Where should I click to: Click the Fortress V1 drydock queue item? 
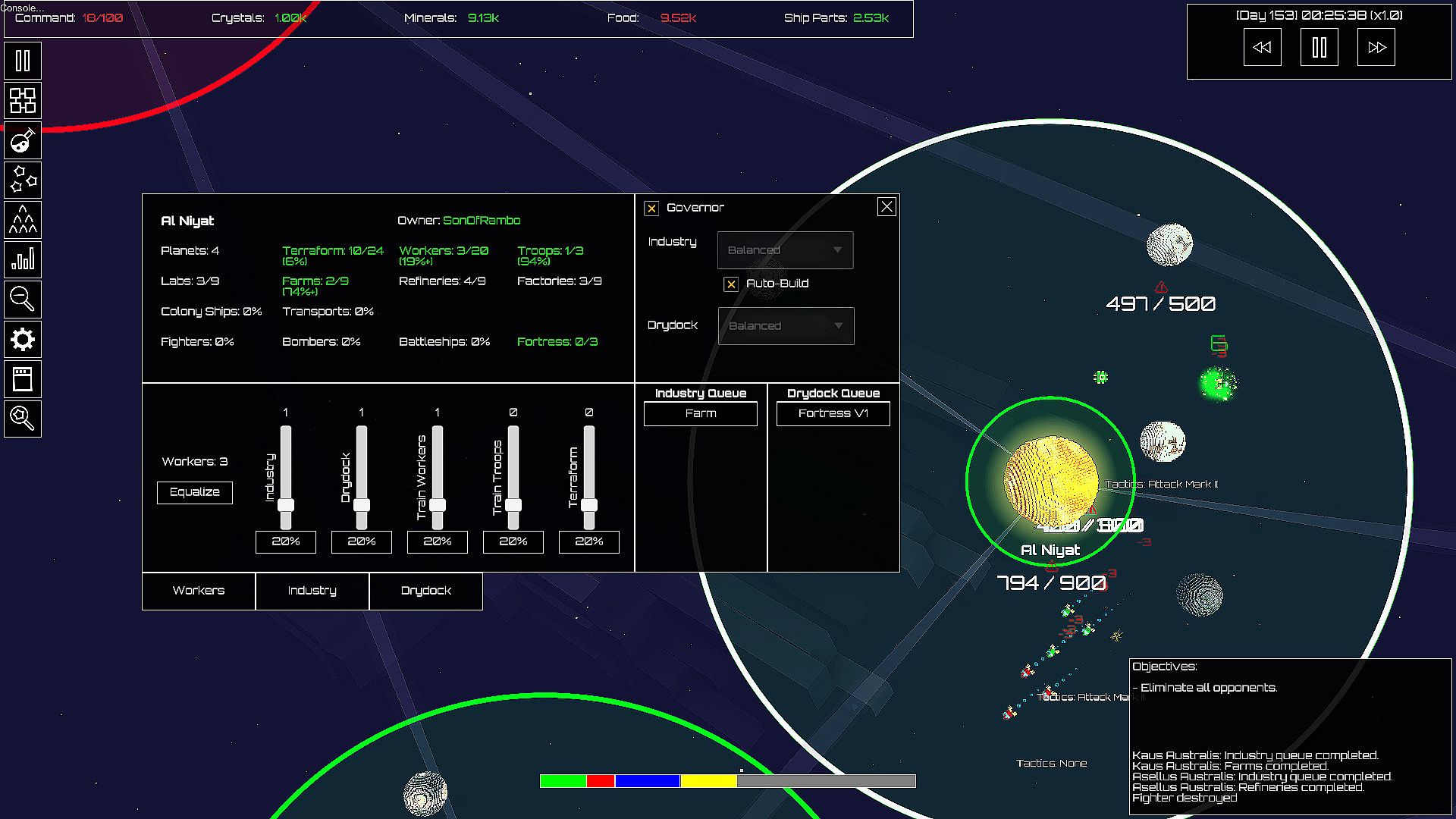[833, 413]
